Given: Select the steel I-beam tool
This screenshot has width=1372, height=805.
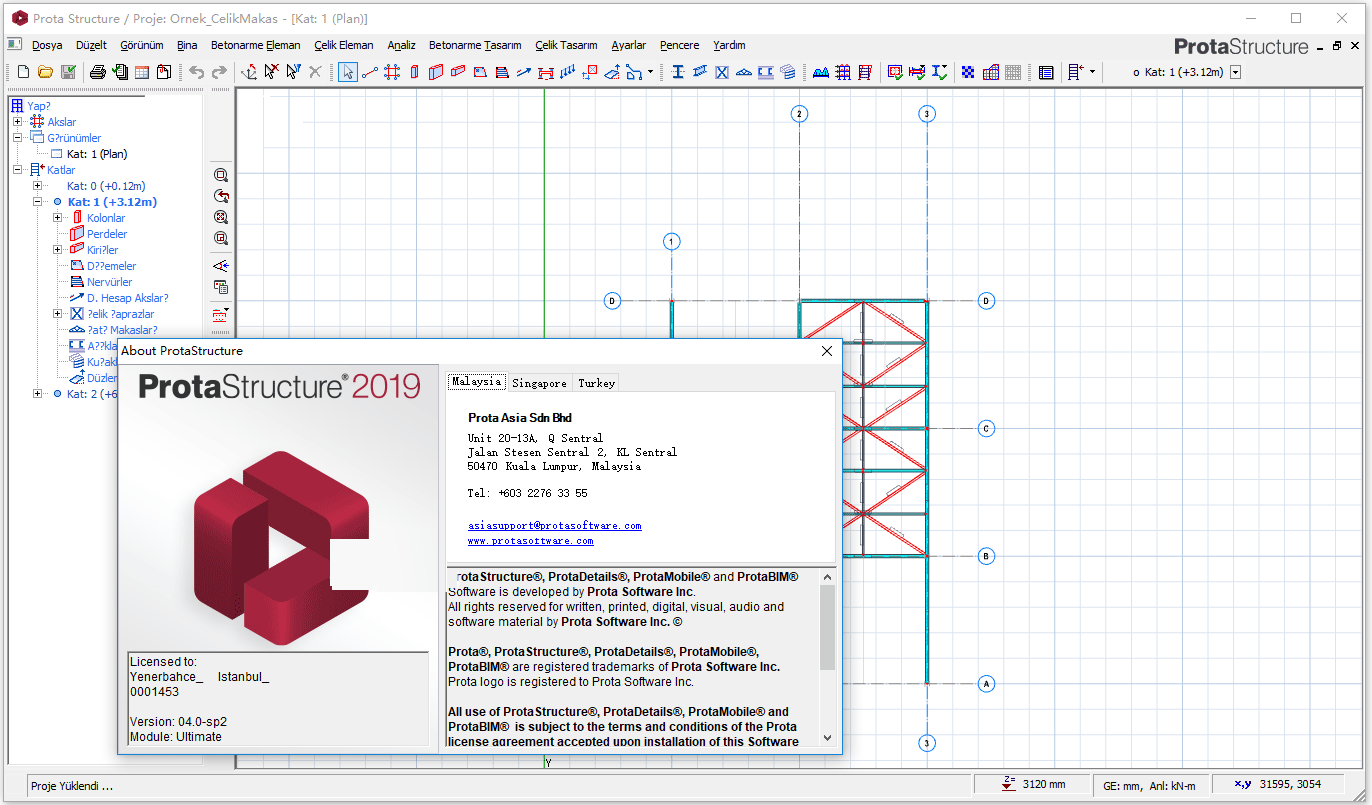Looking at the screenshot, I should click(678, 72).
